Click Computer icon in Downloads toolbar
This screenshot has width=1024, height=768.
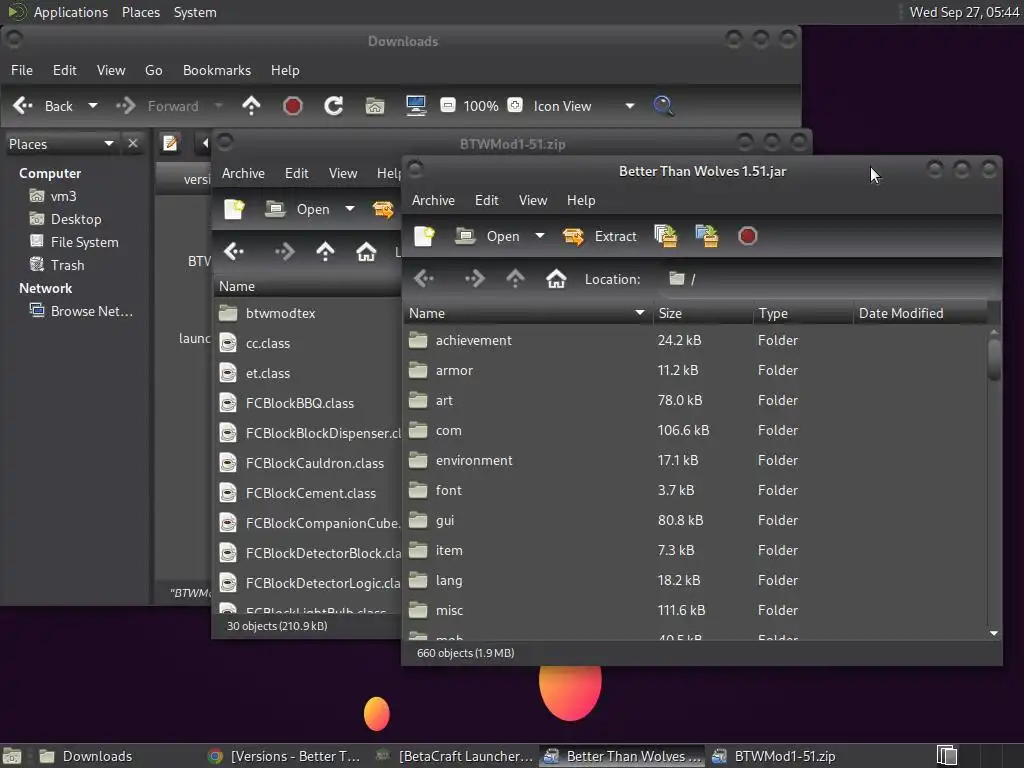pos(416,106)
